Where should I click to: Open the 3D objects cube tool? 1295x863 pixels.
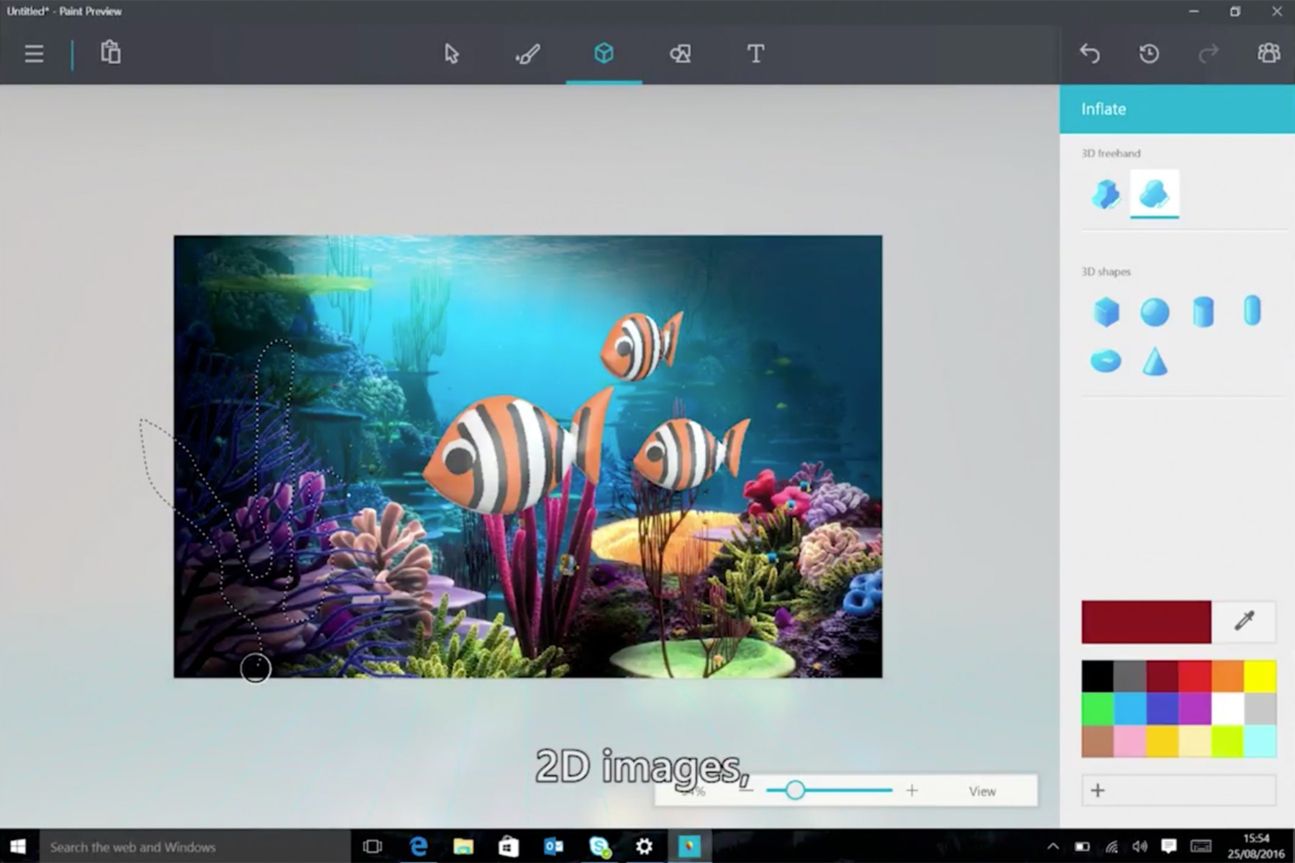(x=604, y=54)
